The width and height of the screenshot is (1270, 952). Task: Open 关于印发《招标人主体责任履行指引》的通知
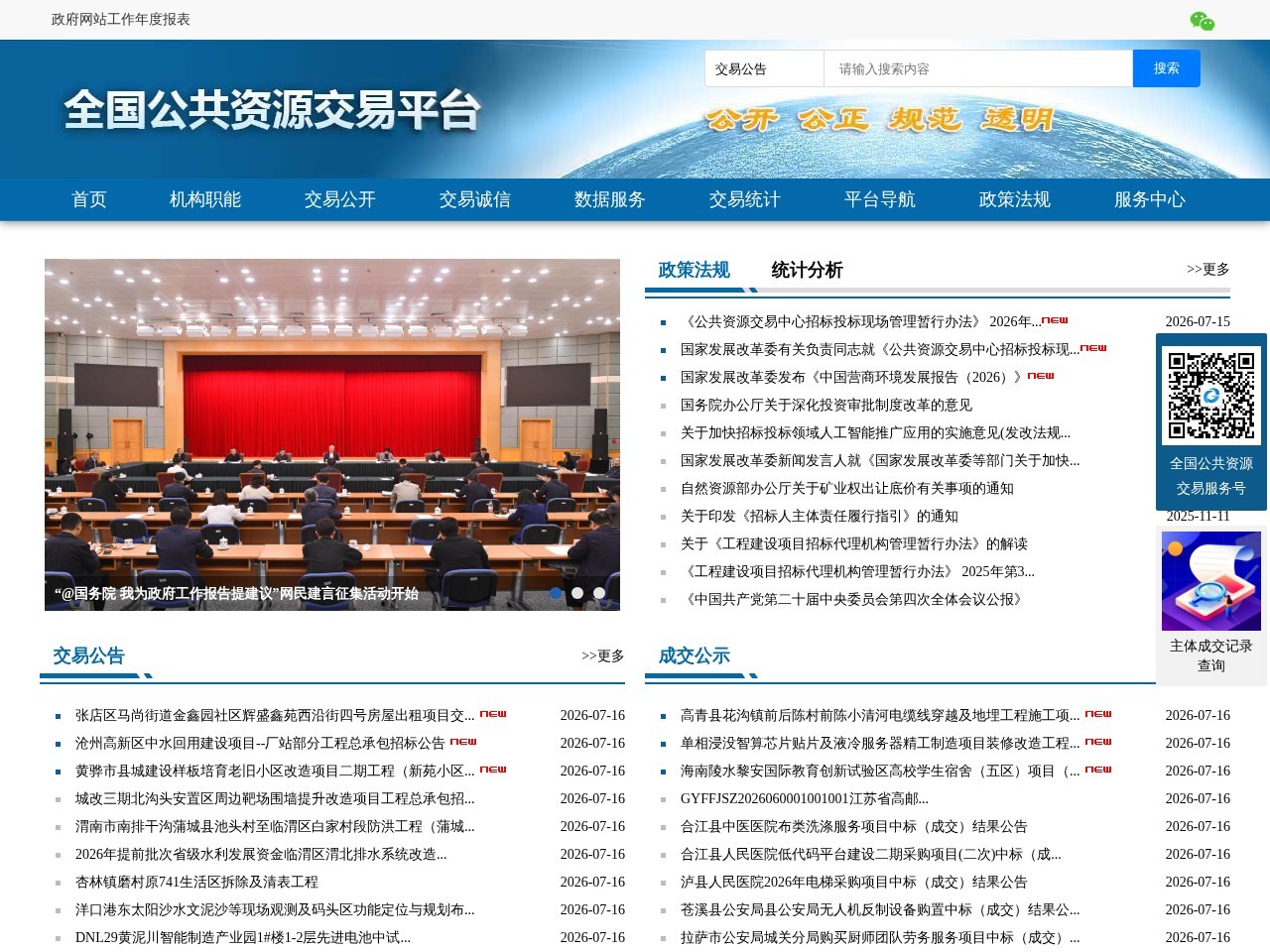(x=820, y=516)
